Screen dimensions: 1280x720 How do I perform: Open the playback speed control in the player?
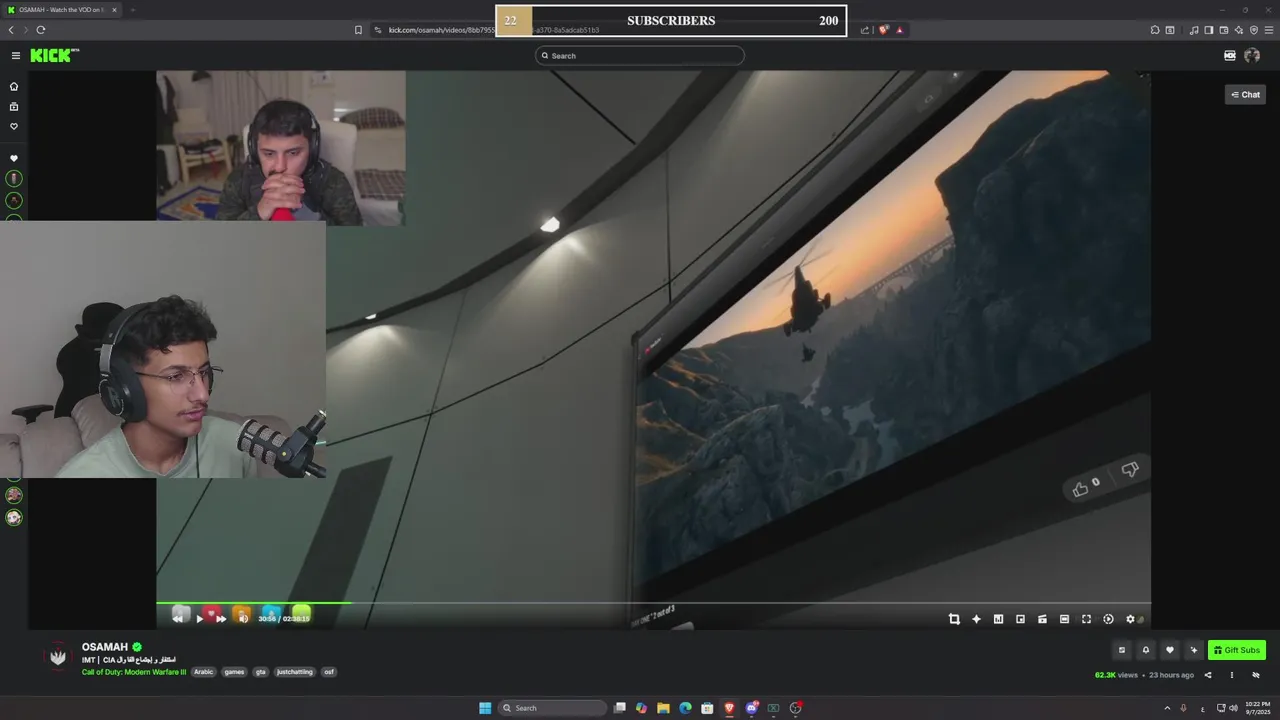(x=1108, y=619)
